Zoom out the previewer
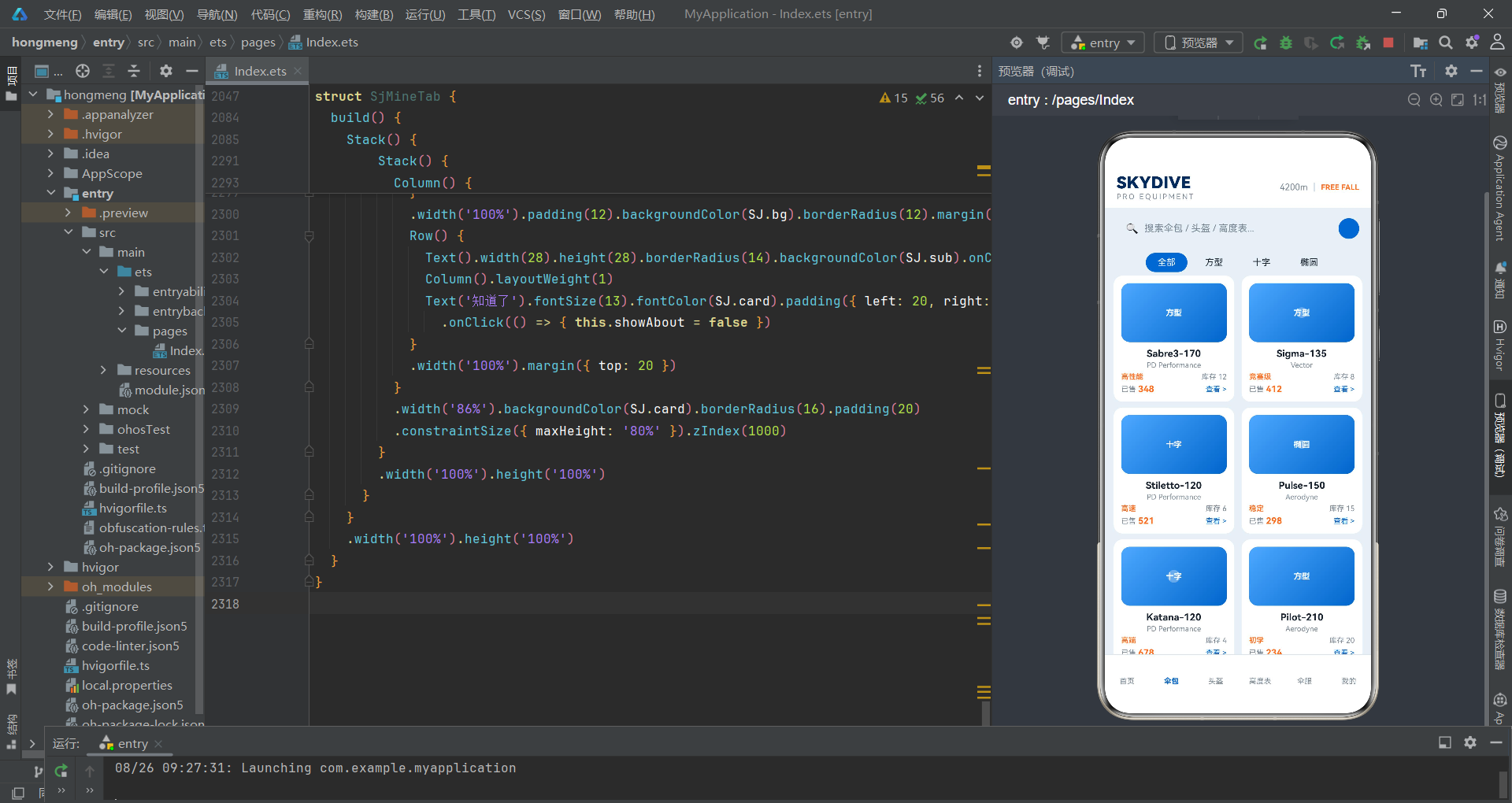The height and width of the screenshot is (803, 1512). 1414,100
